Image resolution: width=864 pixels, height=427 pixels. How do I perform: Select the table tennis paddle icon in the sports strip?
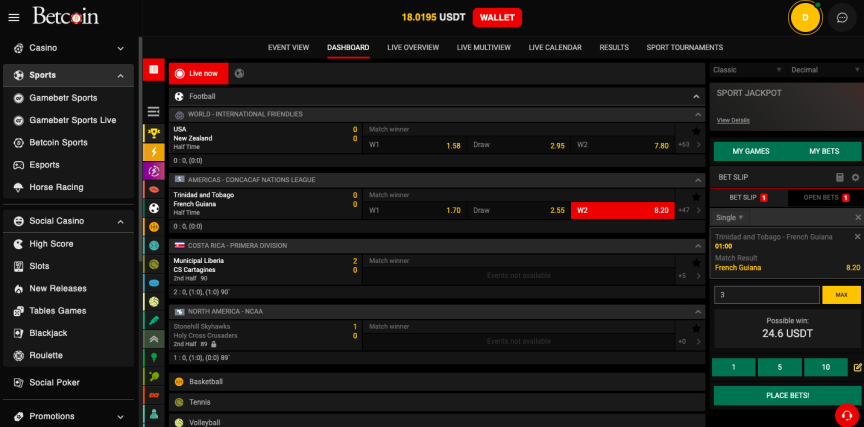154,377
